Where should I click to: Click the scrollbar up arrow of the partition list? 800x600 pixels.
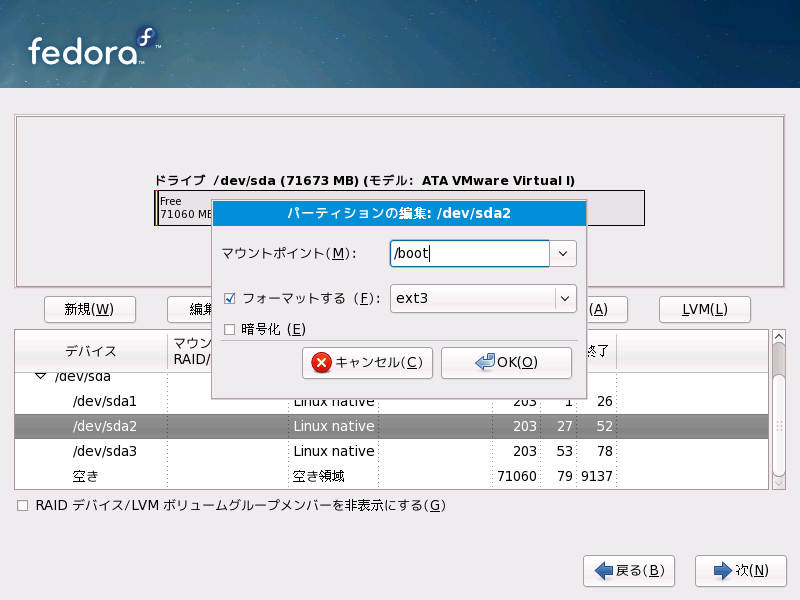click(x=779, y=337)
